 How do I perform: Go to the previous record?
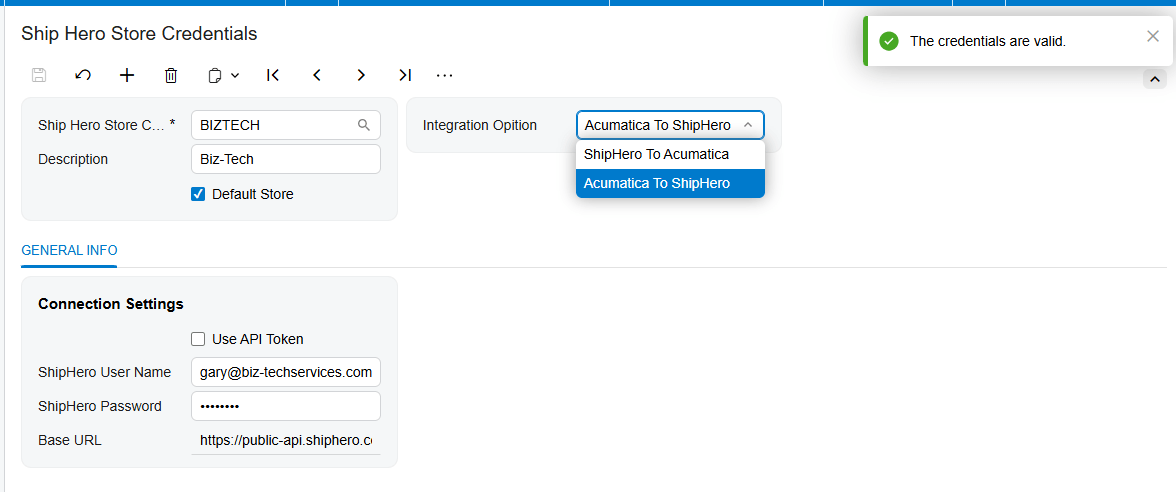(317, 75)
